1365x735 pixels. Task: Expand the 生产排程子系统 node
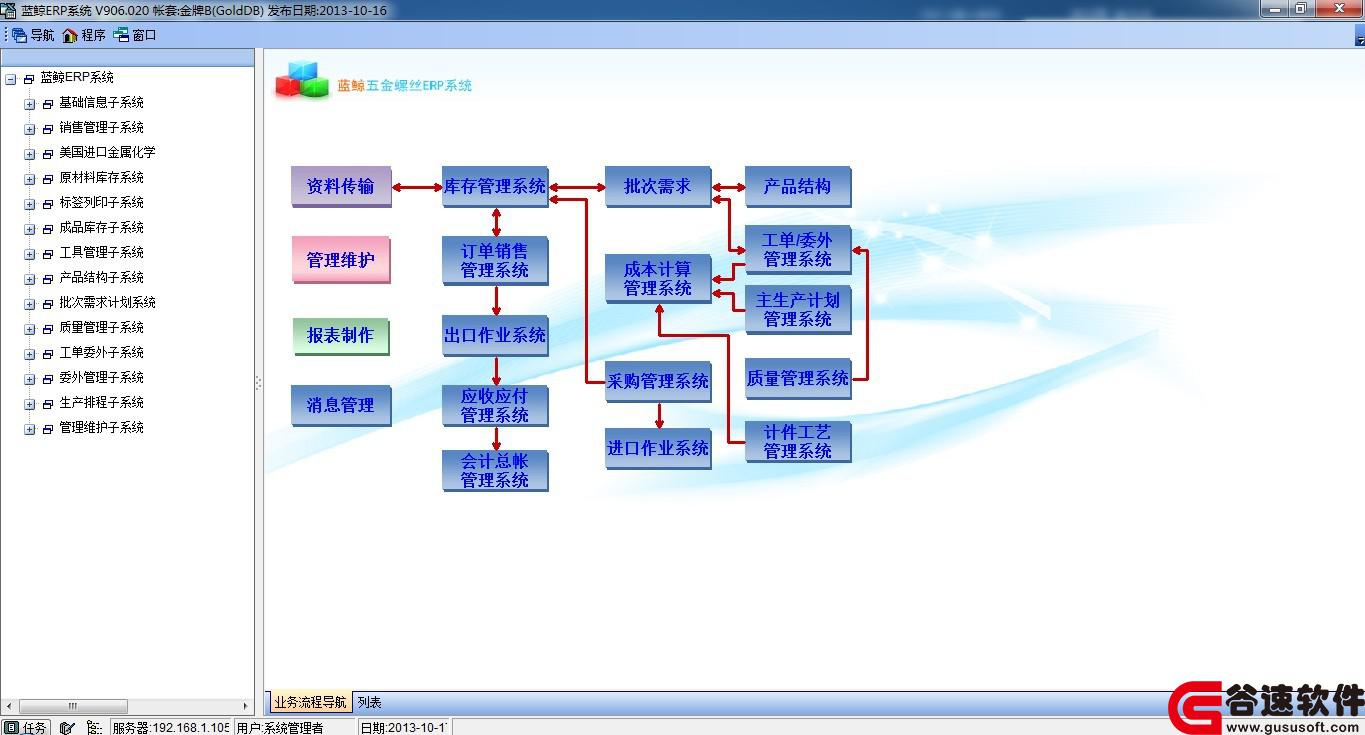pyautogui.click(x=30, y=403)
